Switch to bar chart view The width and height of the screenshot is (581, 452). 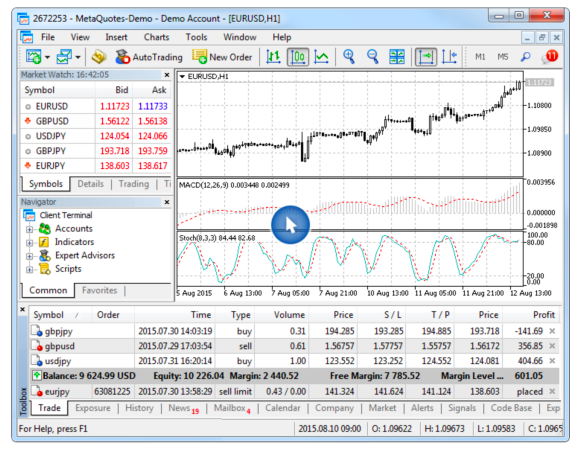(x=273, y=57)
